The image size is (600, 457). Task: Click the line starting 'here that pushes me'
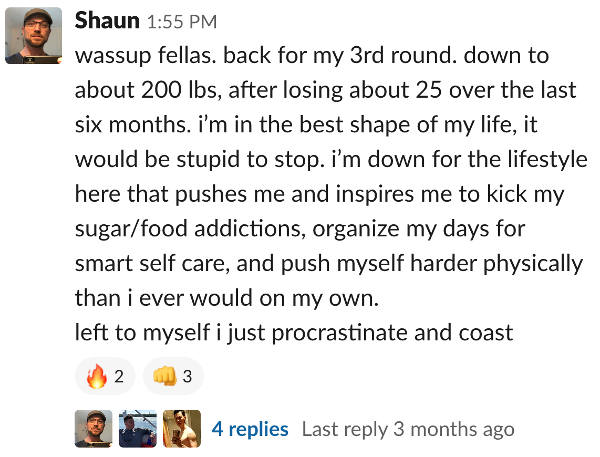click(x=320, y=194)
